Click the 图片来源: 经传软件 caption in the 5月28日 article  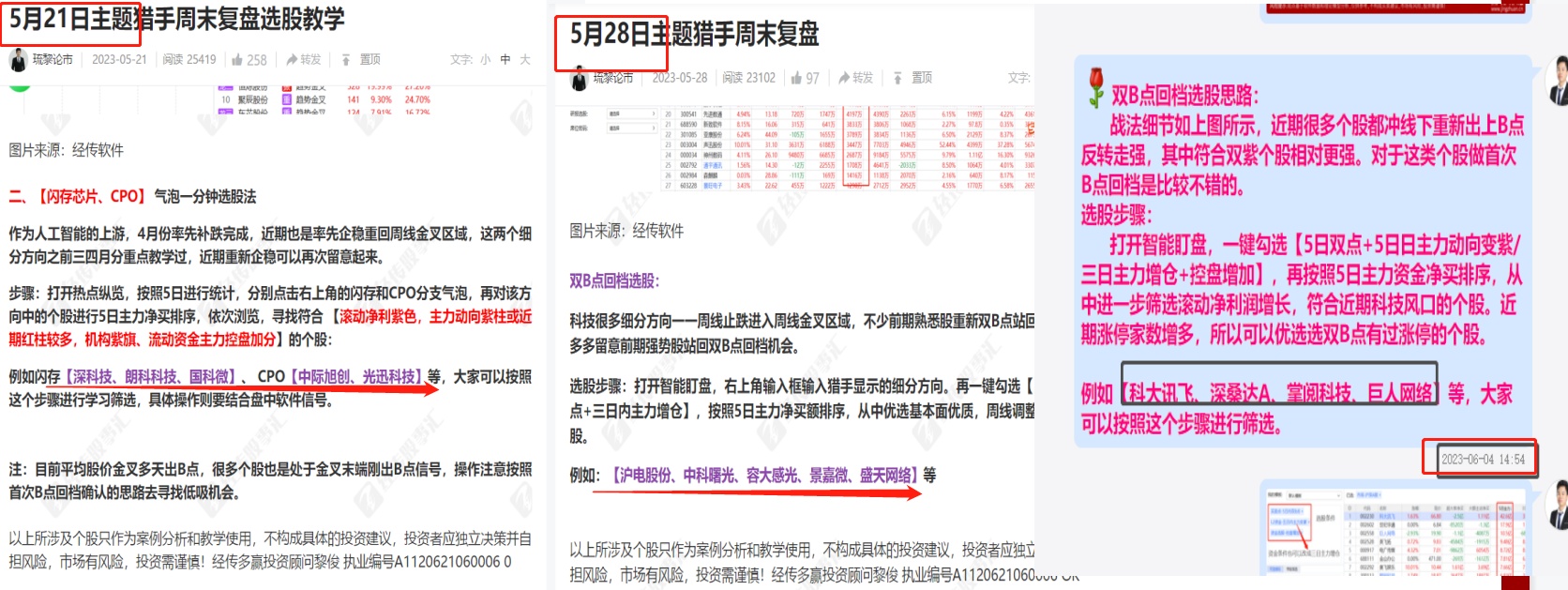626,231
